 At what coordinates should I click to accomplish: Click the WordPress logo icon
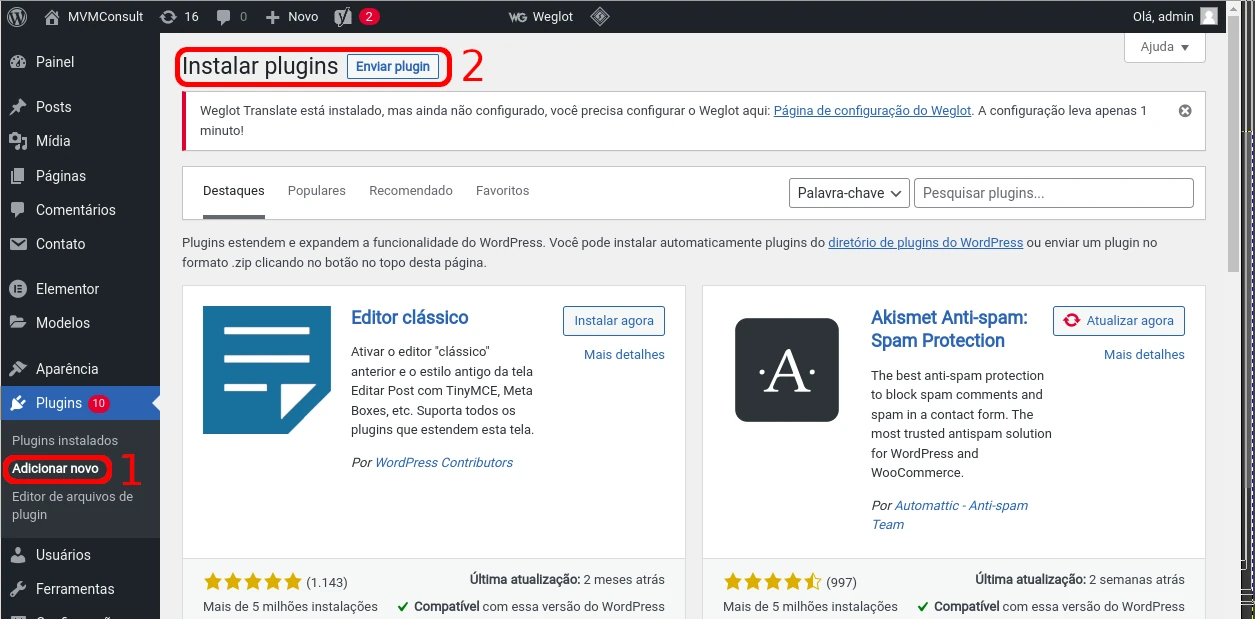17,16
